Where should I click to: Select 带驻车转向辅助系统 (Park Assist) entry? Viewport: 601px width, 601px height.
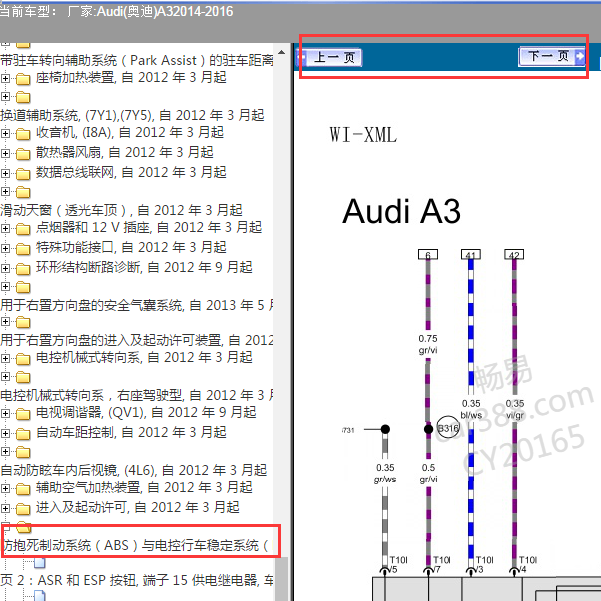pos(137,60)
